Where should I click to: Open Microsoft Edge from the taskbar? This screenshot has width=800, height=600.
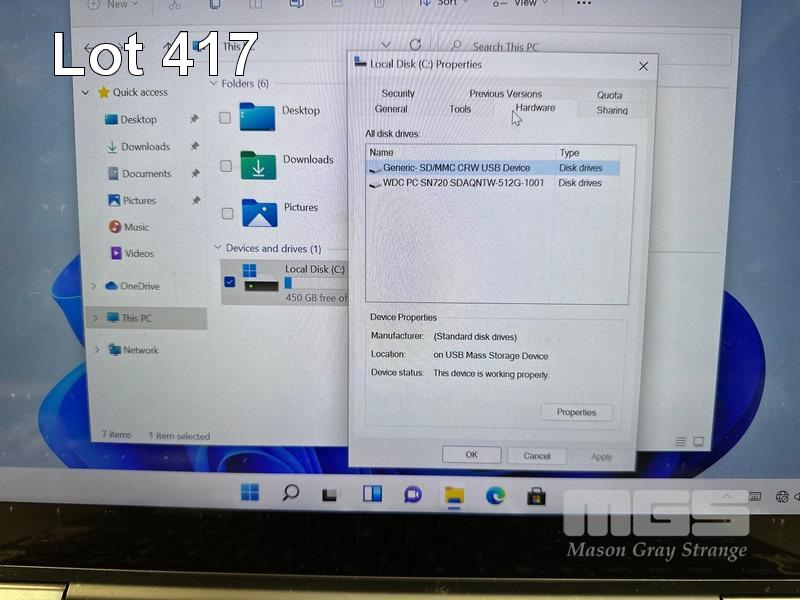(x=495, y=494)
